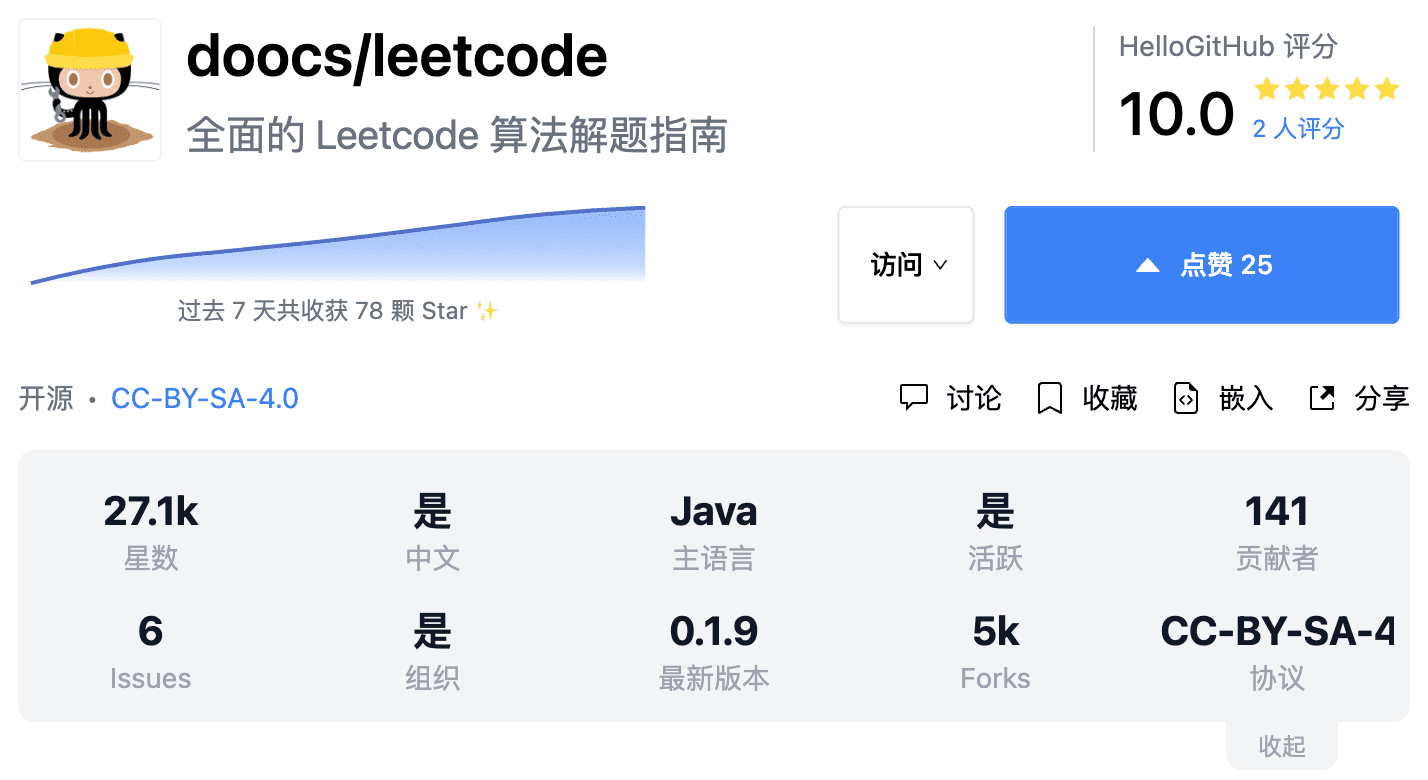Open the 分享 share icon
This screenshot has height=780, width=1428.
click(x=1322, y=397)
